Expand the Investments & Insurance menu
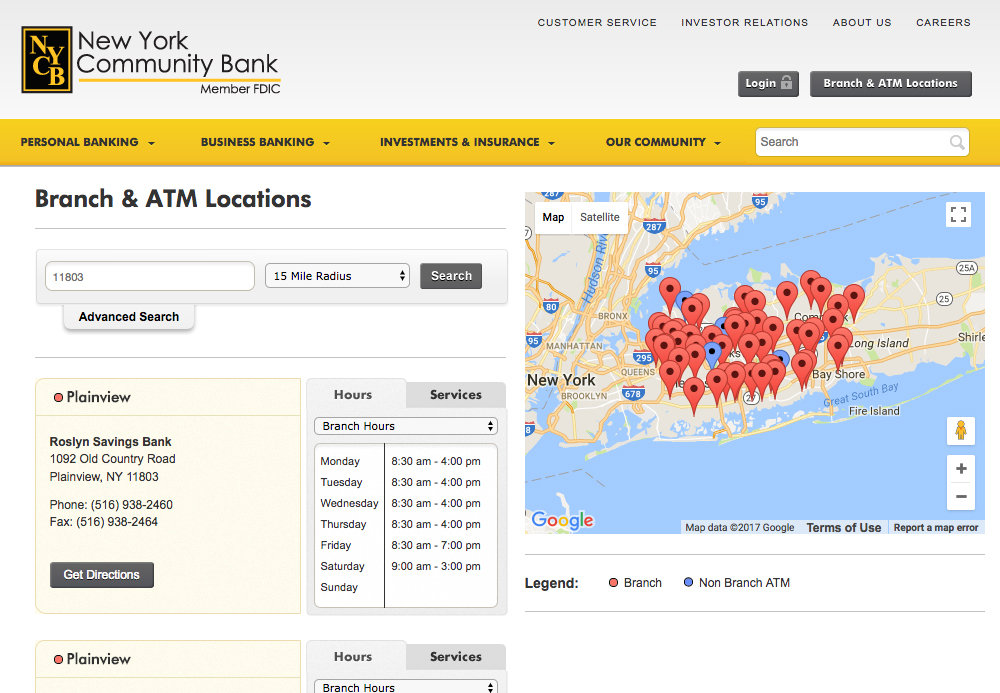 click(x=467, y=142)
